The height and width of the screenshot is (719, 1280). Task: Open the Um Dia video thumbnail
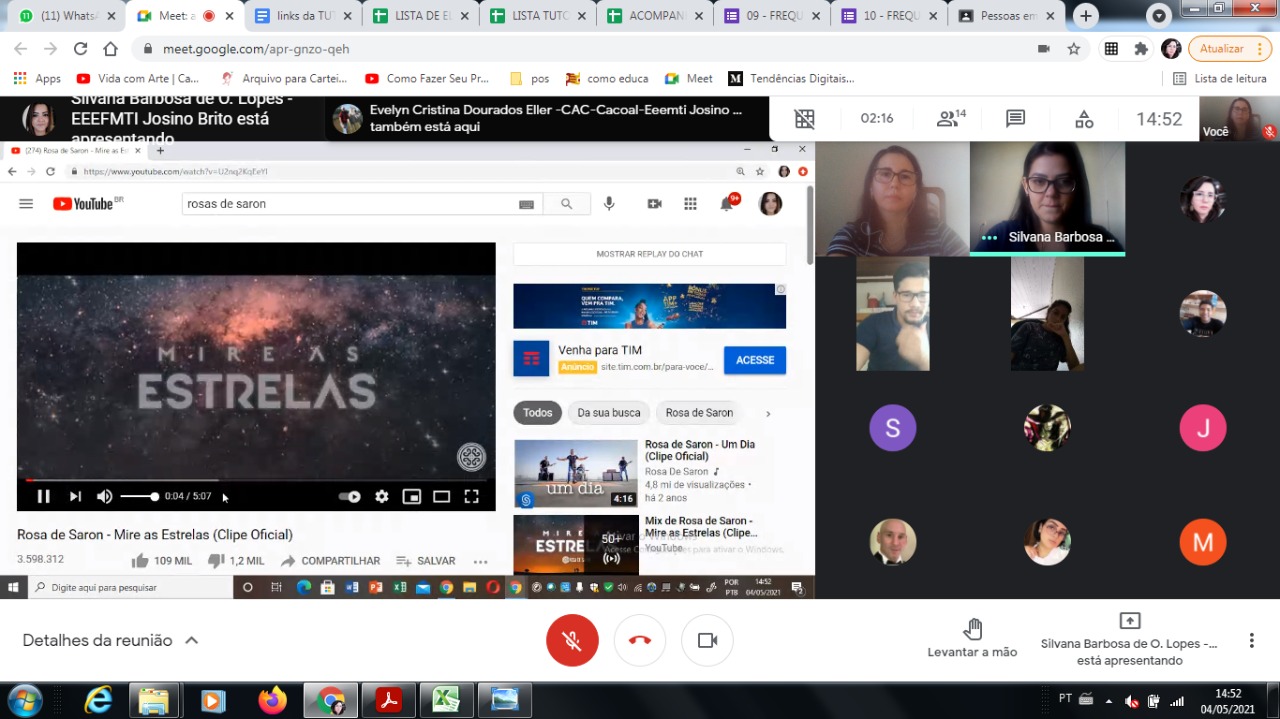pos(576,474)
